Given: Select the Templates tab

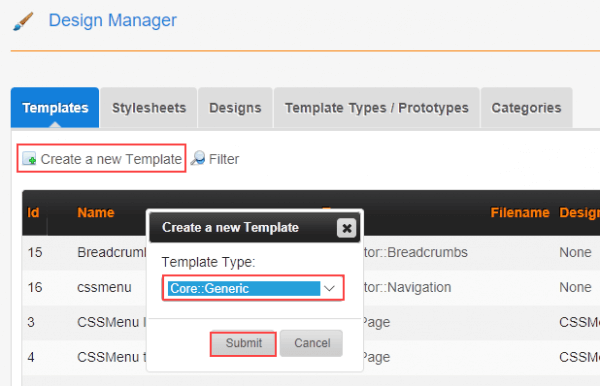Looking at the screenshot, I should tap(55, 108).
